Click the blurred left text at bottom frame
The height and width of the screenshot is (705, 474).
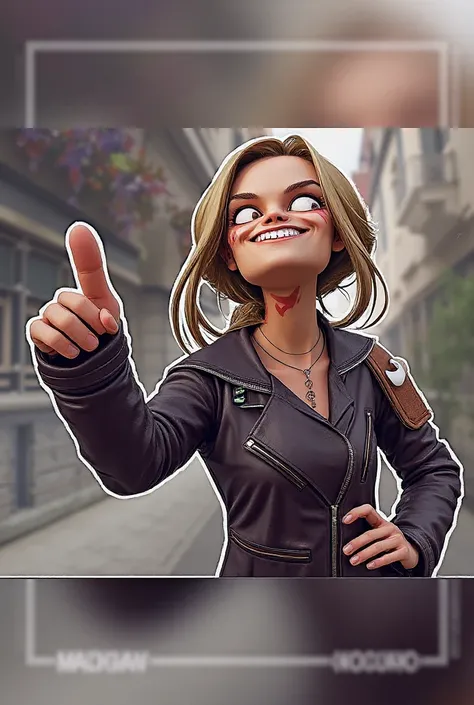pyautogui.click(x=103, y=661)
